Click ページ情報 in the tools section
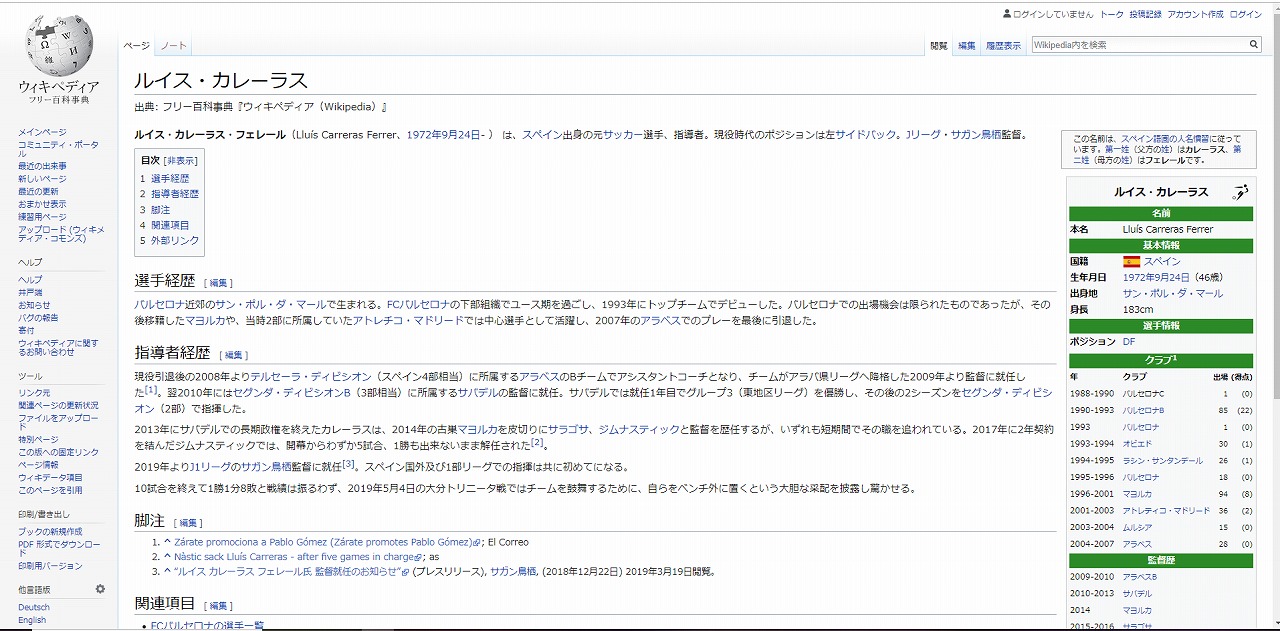The image size is (1280, 631). point(38,465)
